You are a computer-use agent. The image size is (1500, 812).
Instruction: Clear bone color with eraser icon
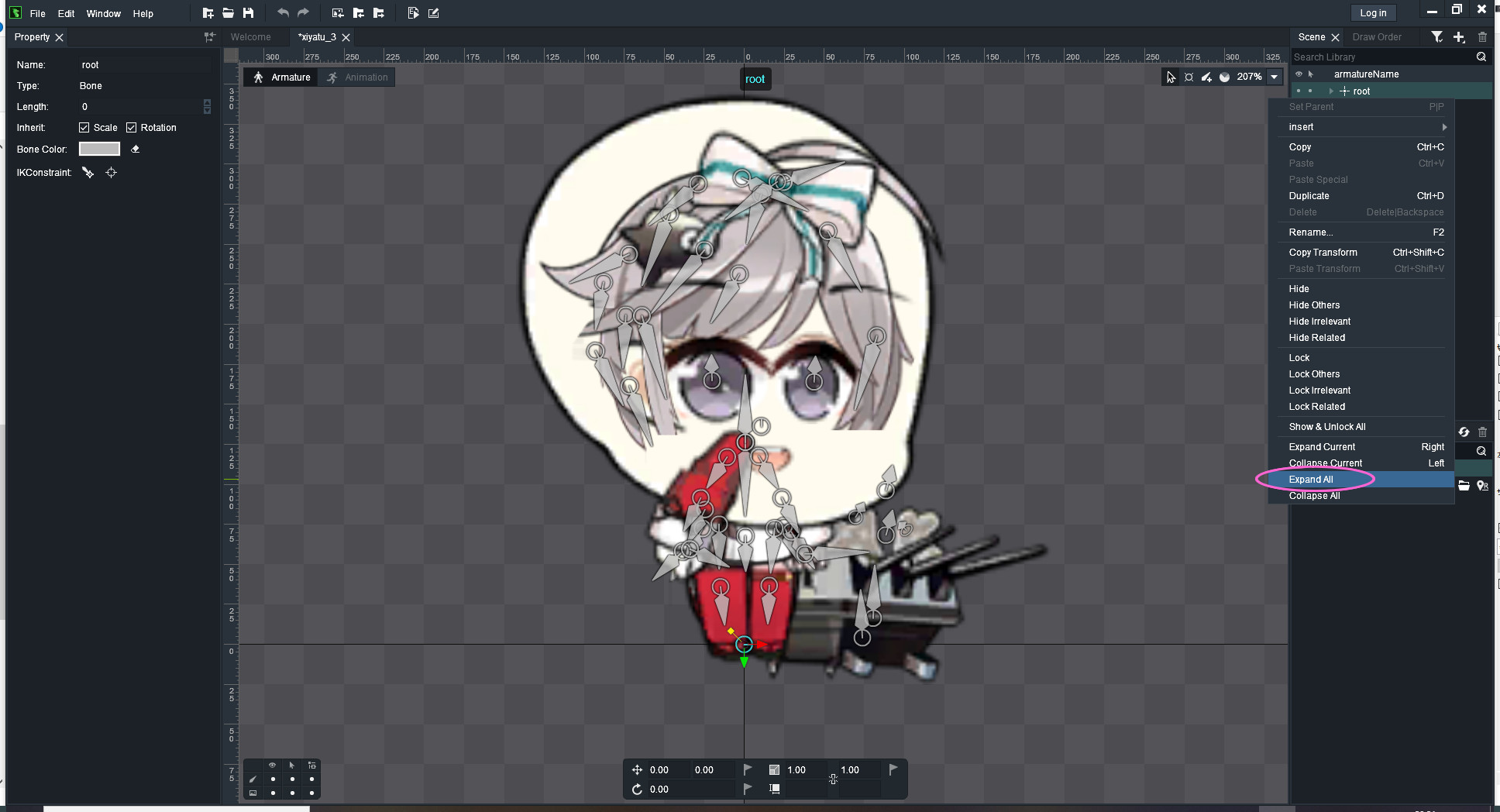coord(135,149)
